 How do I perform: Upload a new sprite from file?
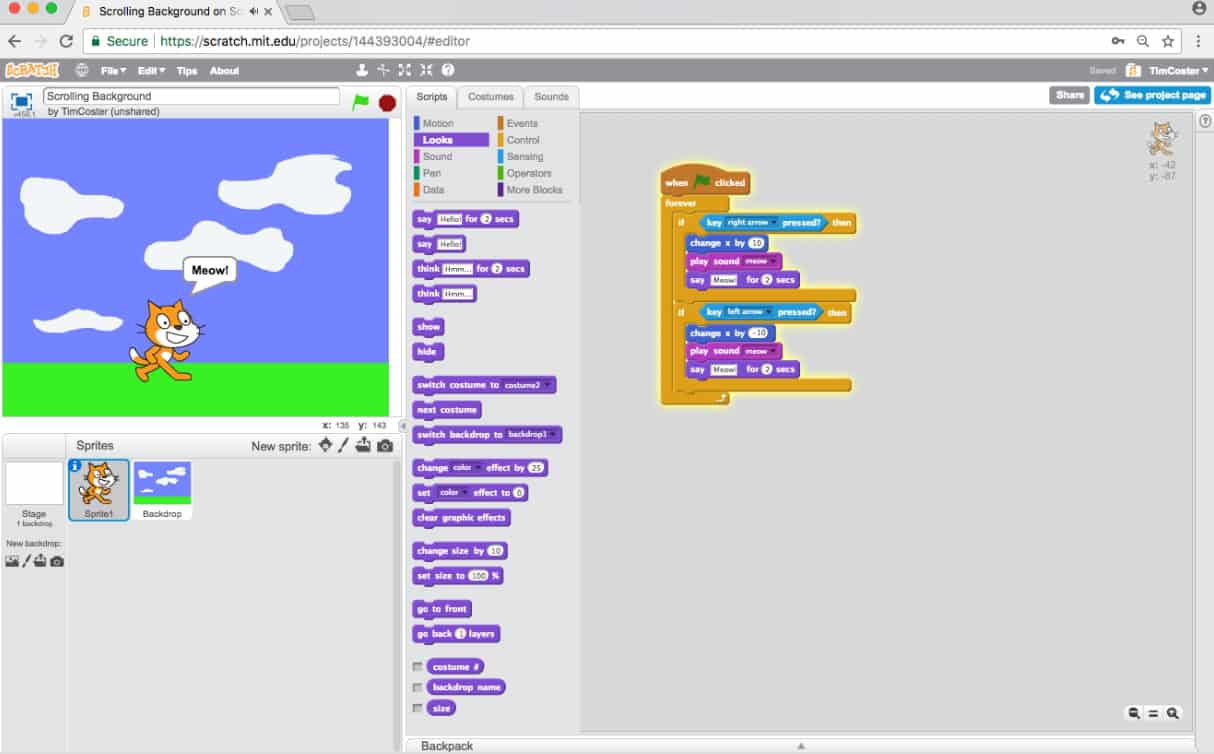[363, 446]
